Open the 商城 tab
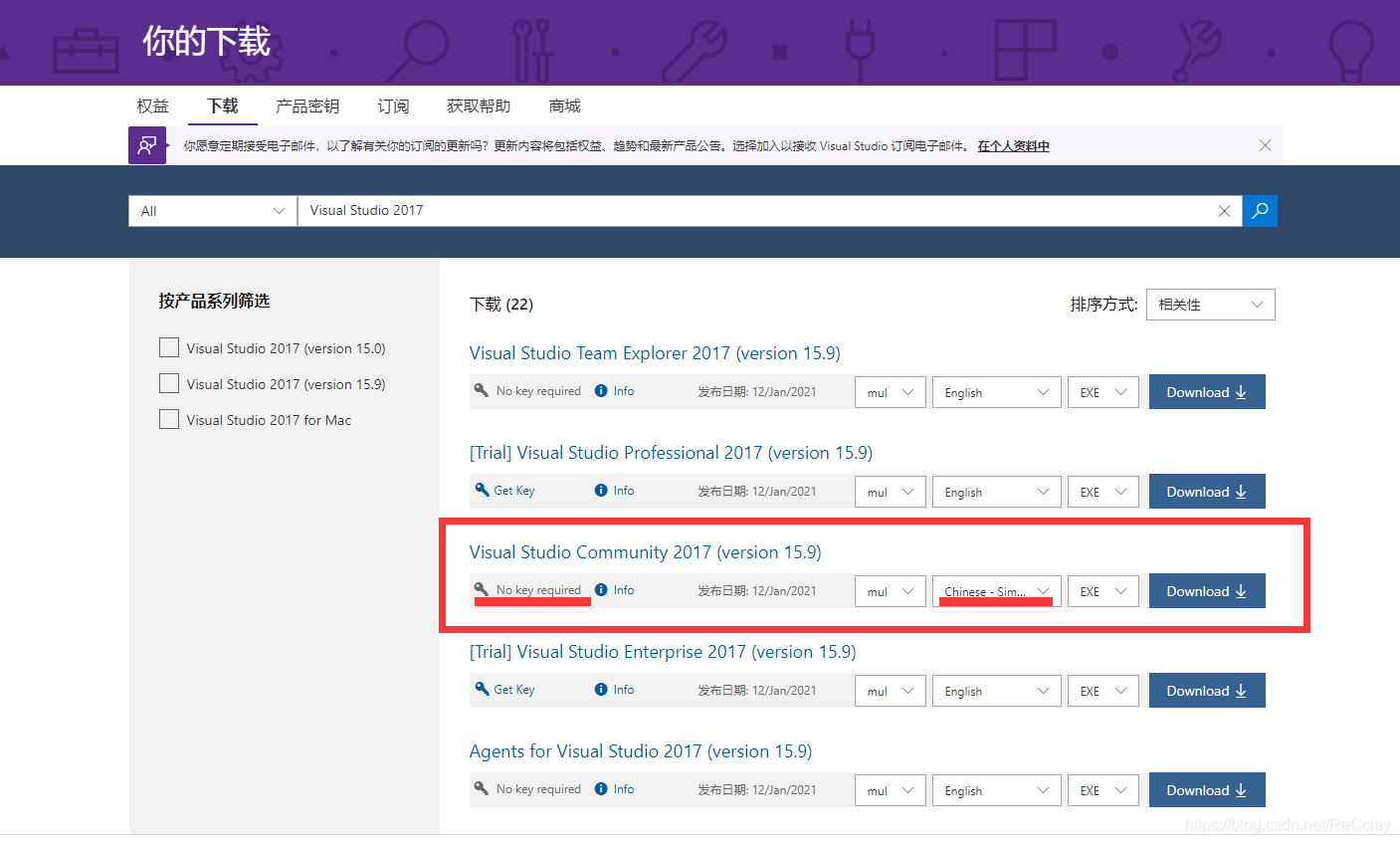The width and height of the screenshot is (1400, 843). (x=564, y=105)
